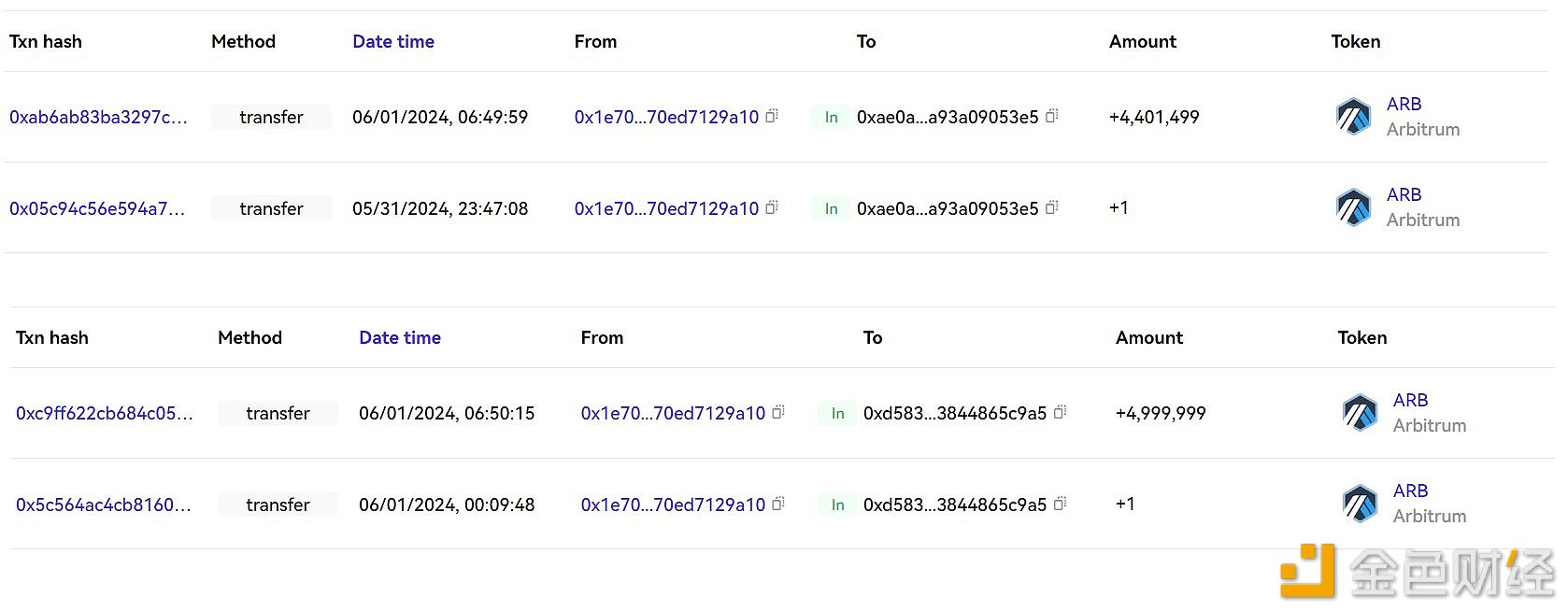Sort bottom table by Date time header
Screen dimensions: 1568x611
[400, 337]
